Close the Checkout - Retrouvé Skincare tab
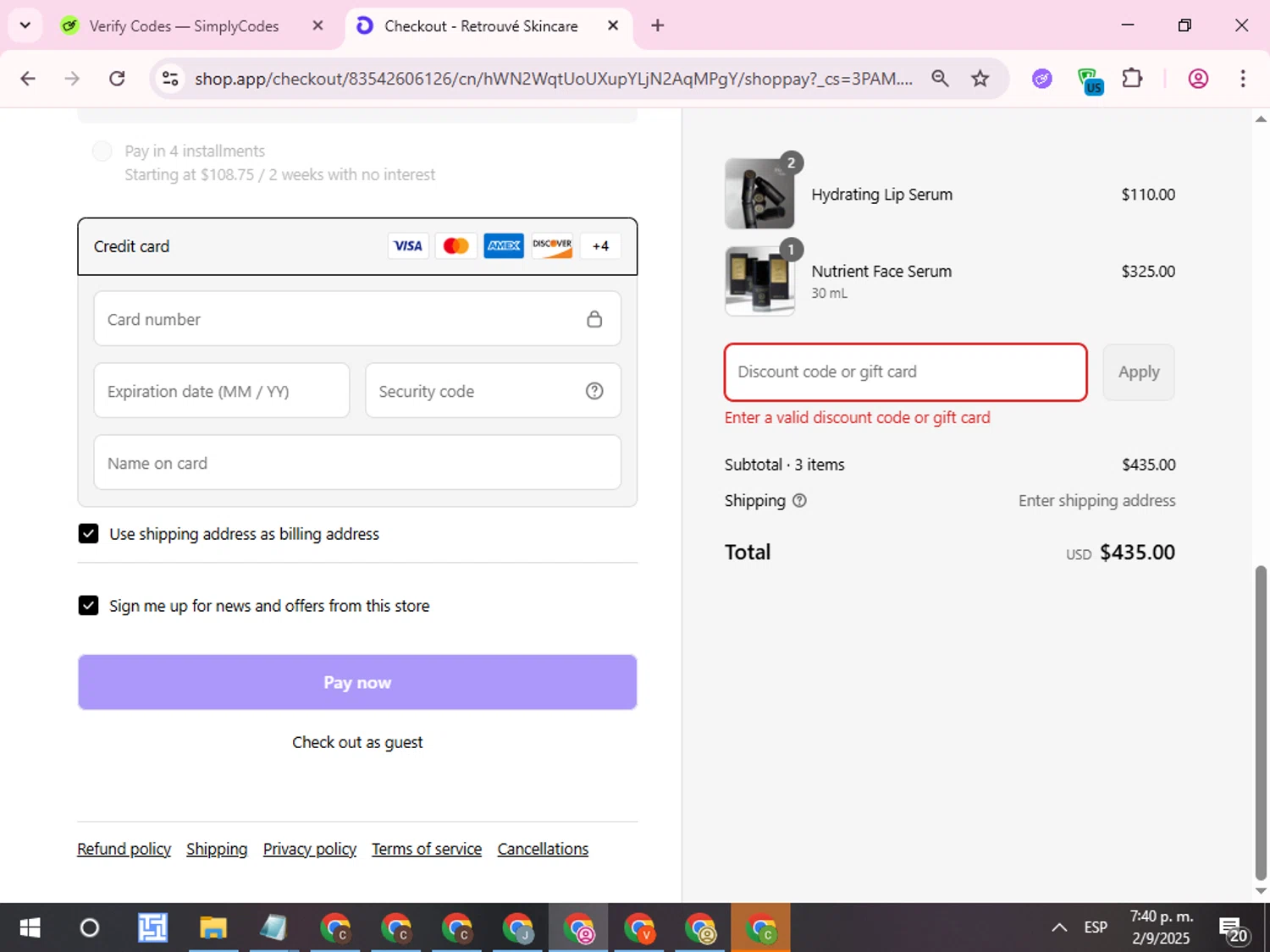Screen dimensions: 1270x952 (613, 25)
